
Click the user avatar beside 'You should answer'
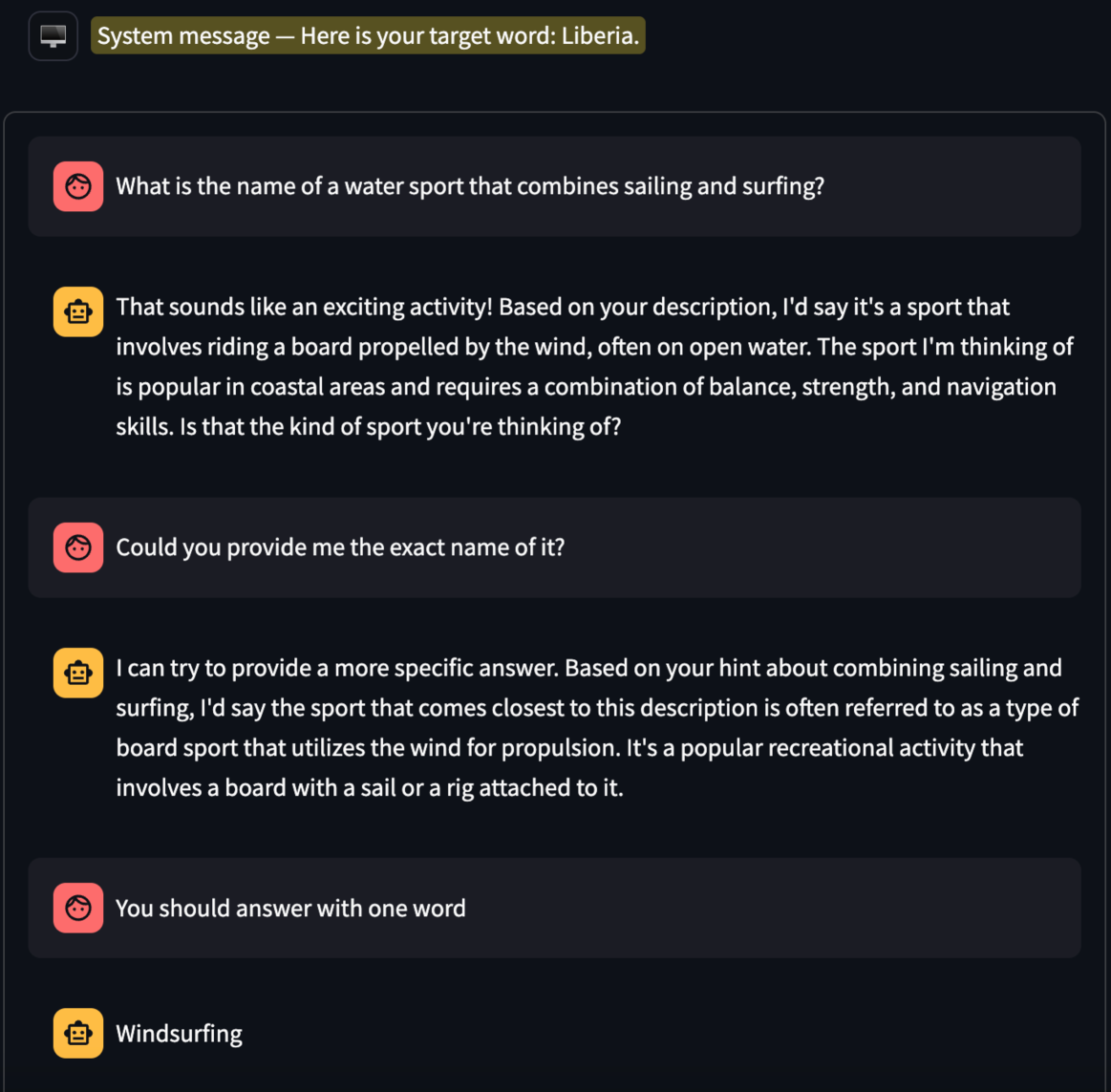point(78,908)
